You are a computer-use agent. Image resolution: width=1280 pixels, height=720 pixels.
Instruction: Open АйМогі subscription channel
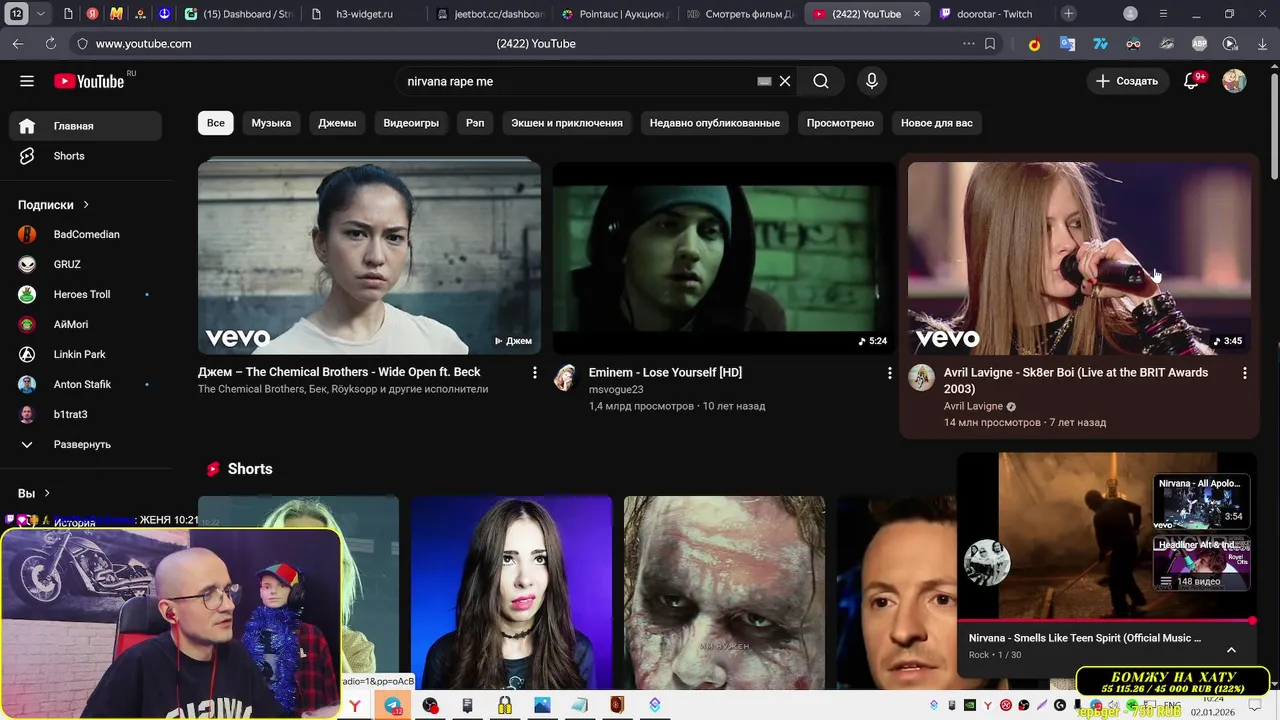pos(85,324)
